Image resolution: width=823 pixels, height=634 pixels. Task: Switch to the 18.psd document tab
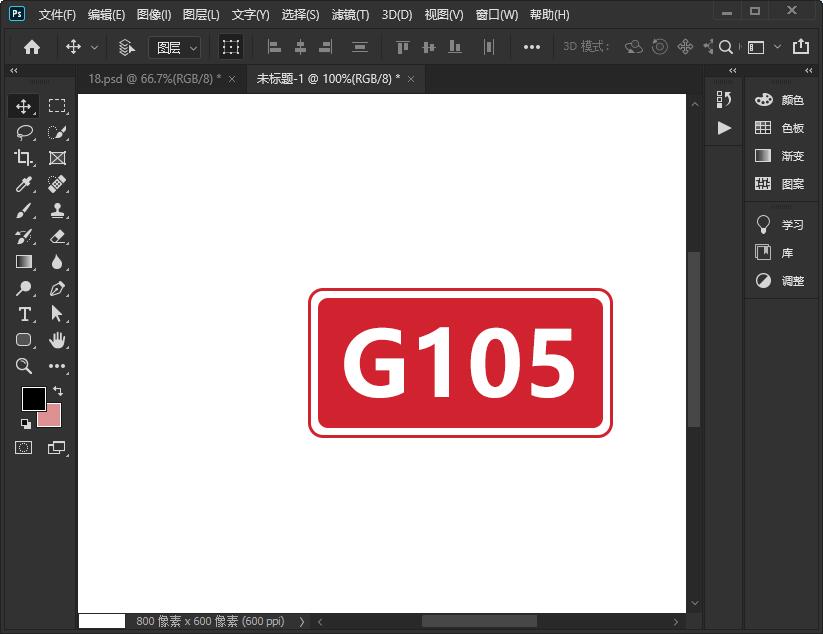[154, 78]
